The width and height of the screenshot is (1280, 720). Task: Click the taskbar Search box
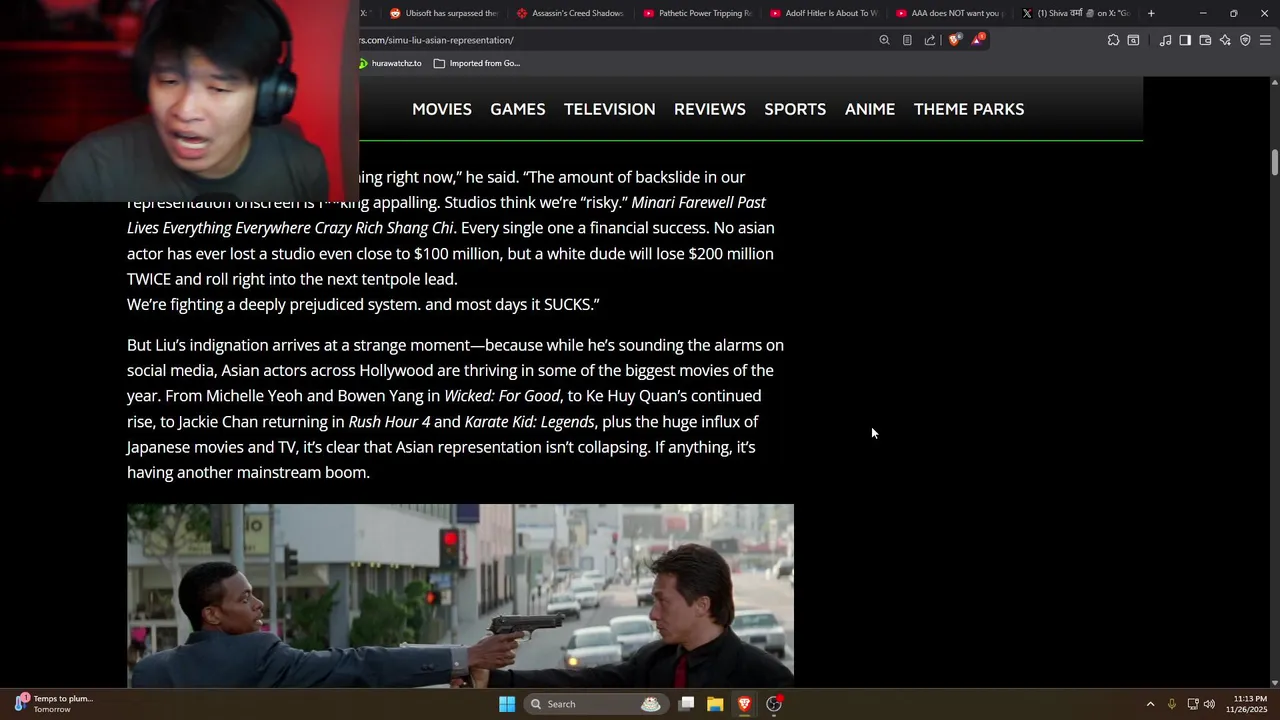point(596,704)
